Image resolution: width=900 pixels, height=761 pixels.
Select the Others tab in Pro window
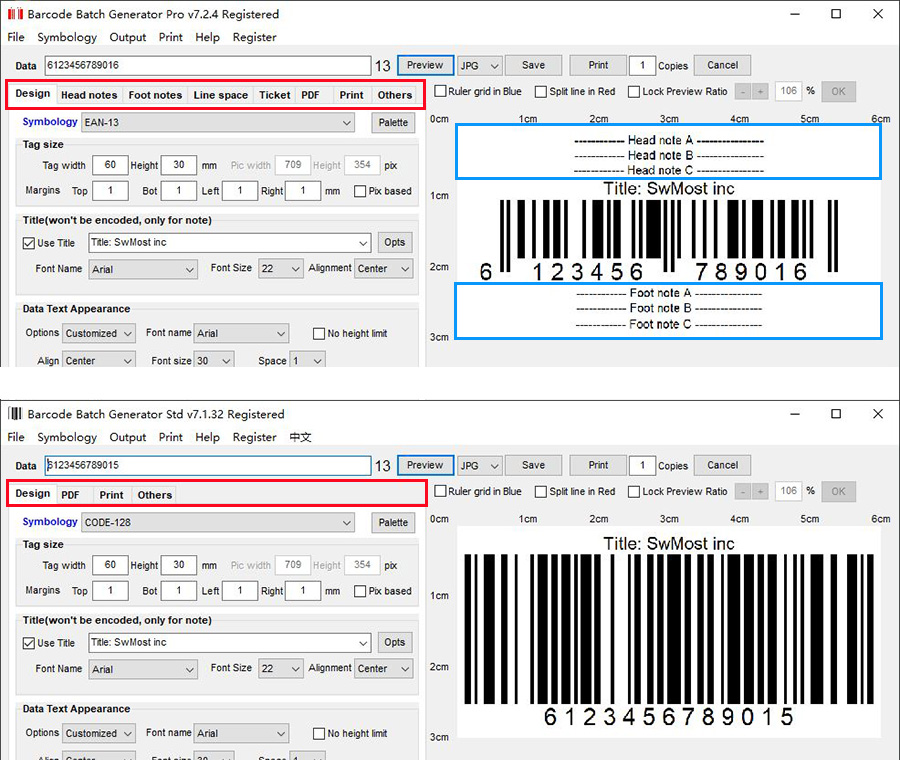pos(395,95)
